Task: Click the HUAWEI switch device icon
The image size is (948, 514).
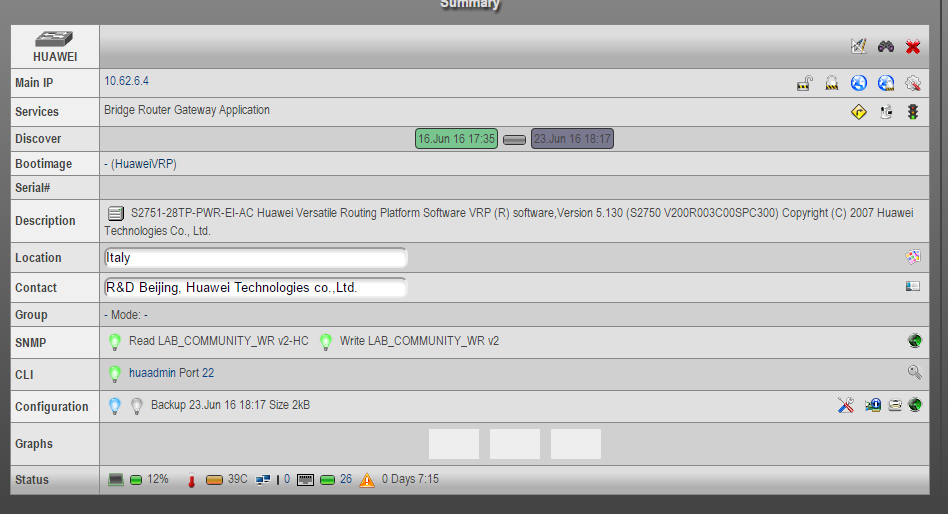Action: pos(54,39)
